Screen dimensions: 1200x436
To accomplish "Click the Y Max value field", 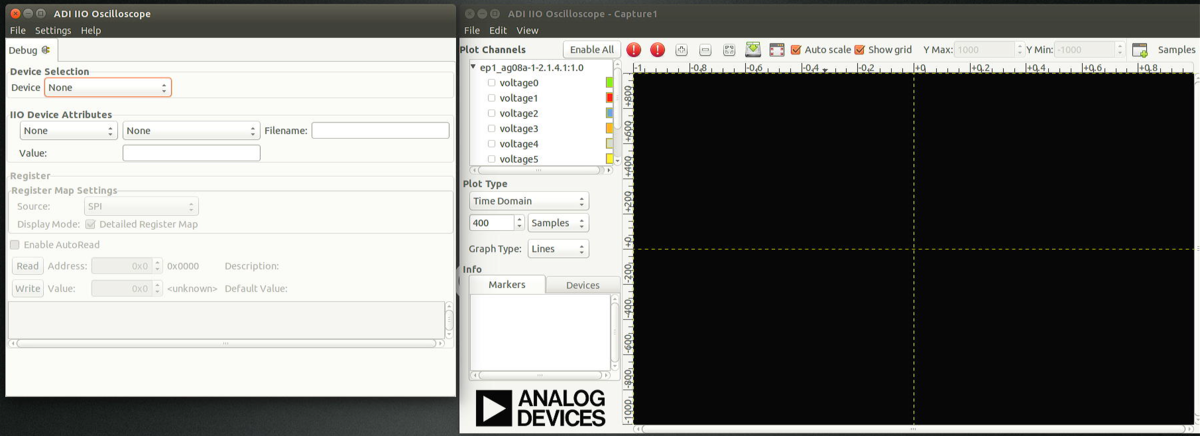I will coord(987,49).
